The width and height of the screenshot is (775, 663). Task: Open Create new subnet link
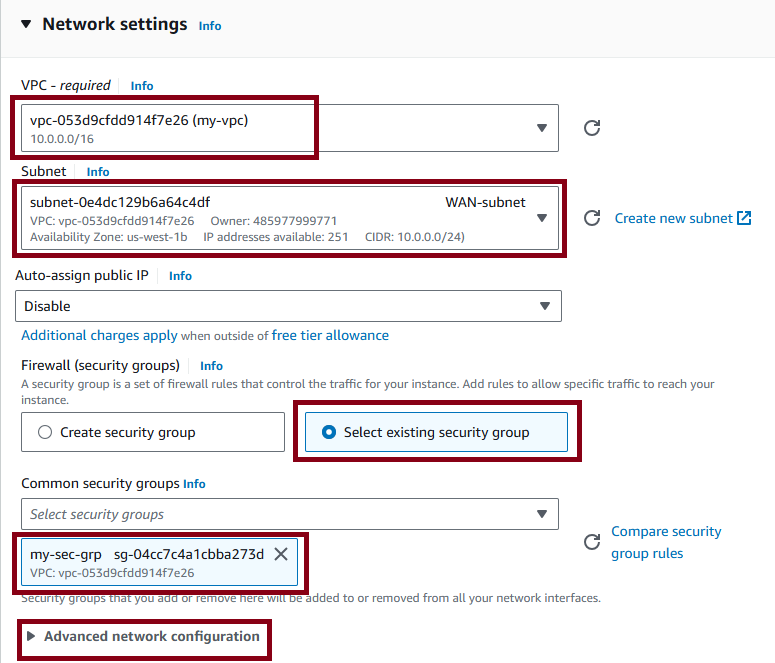click(x=674, y=218)
